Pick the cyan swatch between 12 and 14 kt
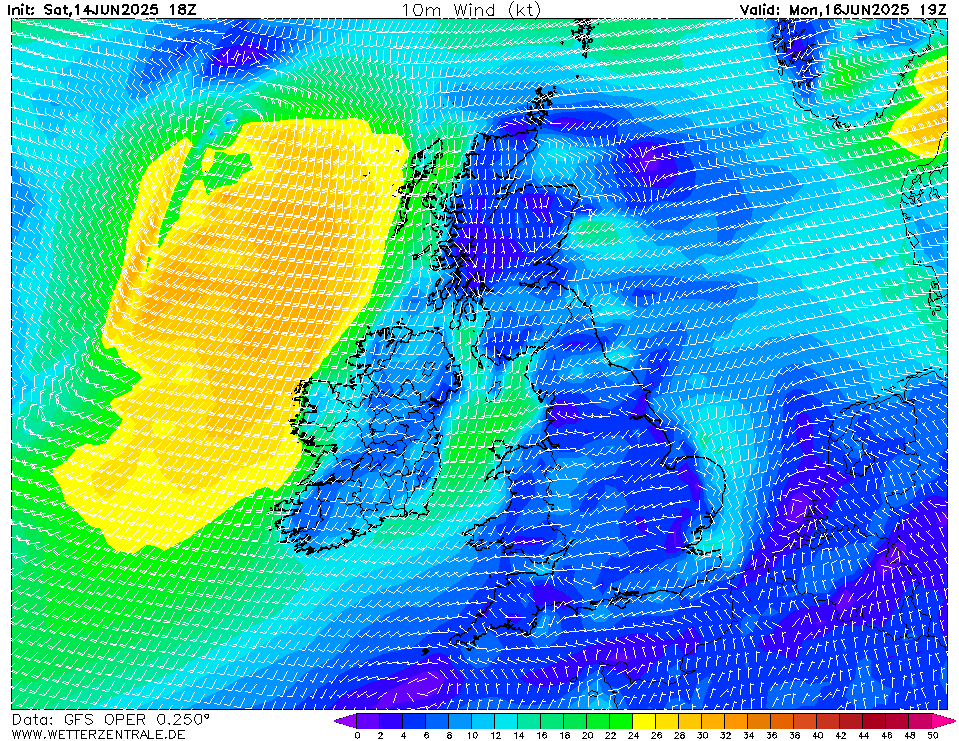The width and height of the screenshot is (959, 741). pyautogui.click(x=506, y=721)
